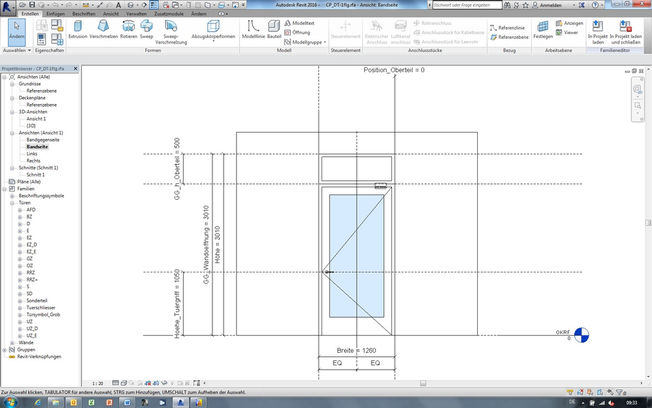
Task: Change the 1:20 view scale
Action: click(98, 383)
